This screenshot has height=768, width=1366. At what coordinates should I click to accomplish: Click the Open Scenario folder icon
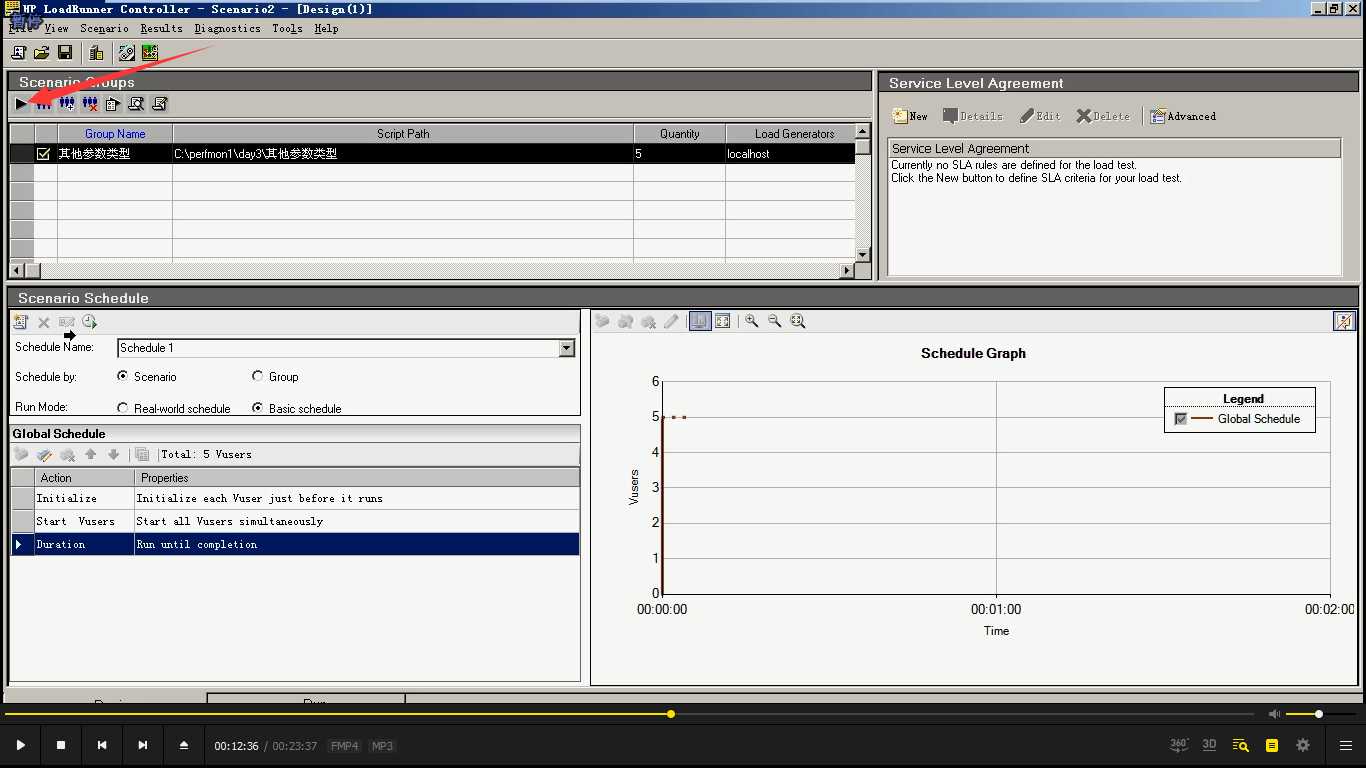coord(42,52)
